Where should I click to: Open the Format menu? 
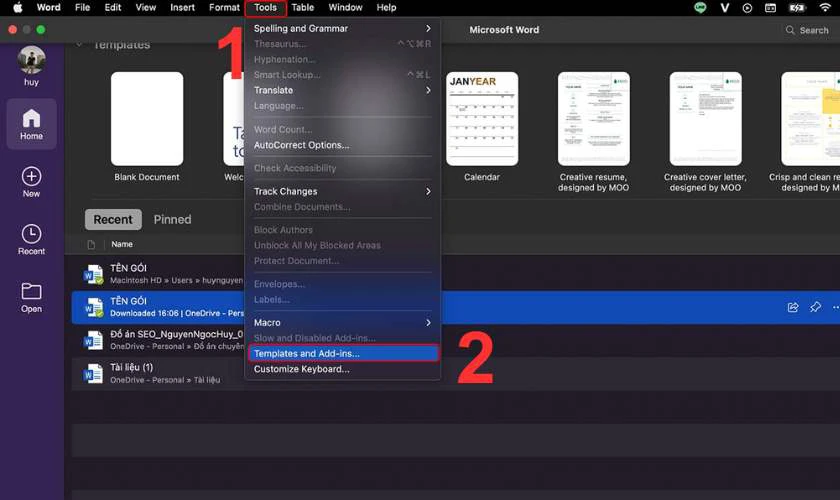coord(224,8)
